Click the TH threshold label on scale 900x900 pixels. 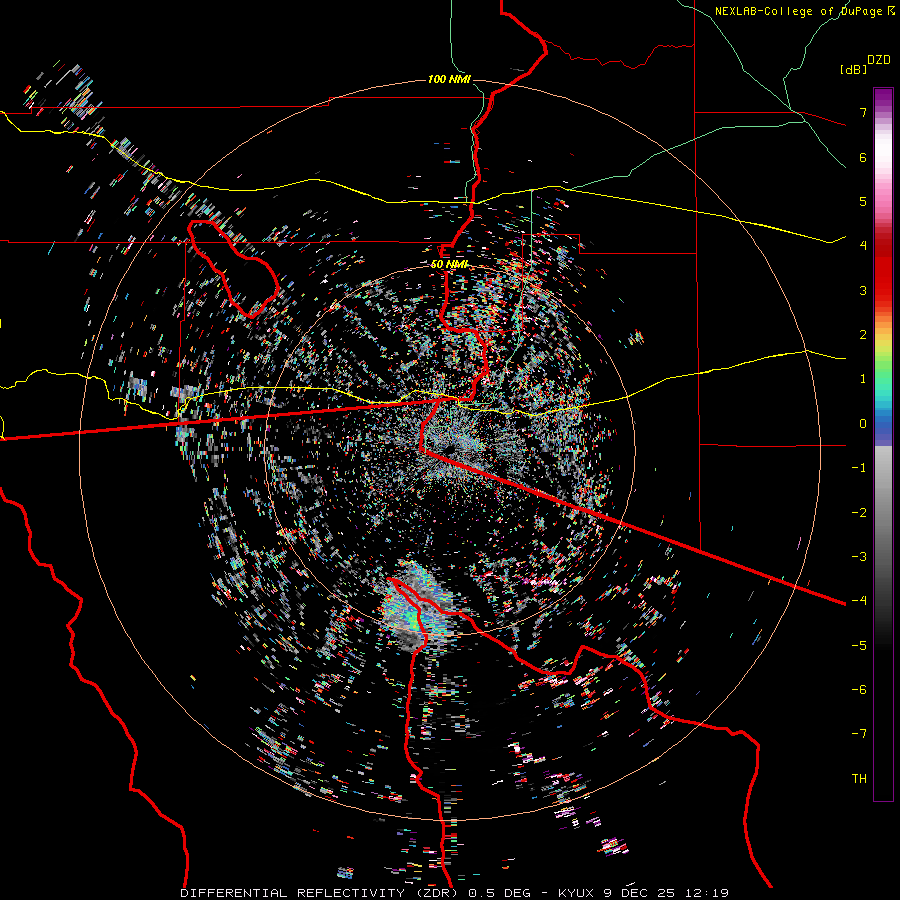[859, 778]
